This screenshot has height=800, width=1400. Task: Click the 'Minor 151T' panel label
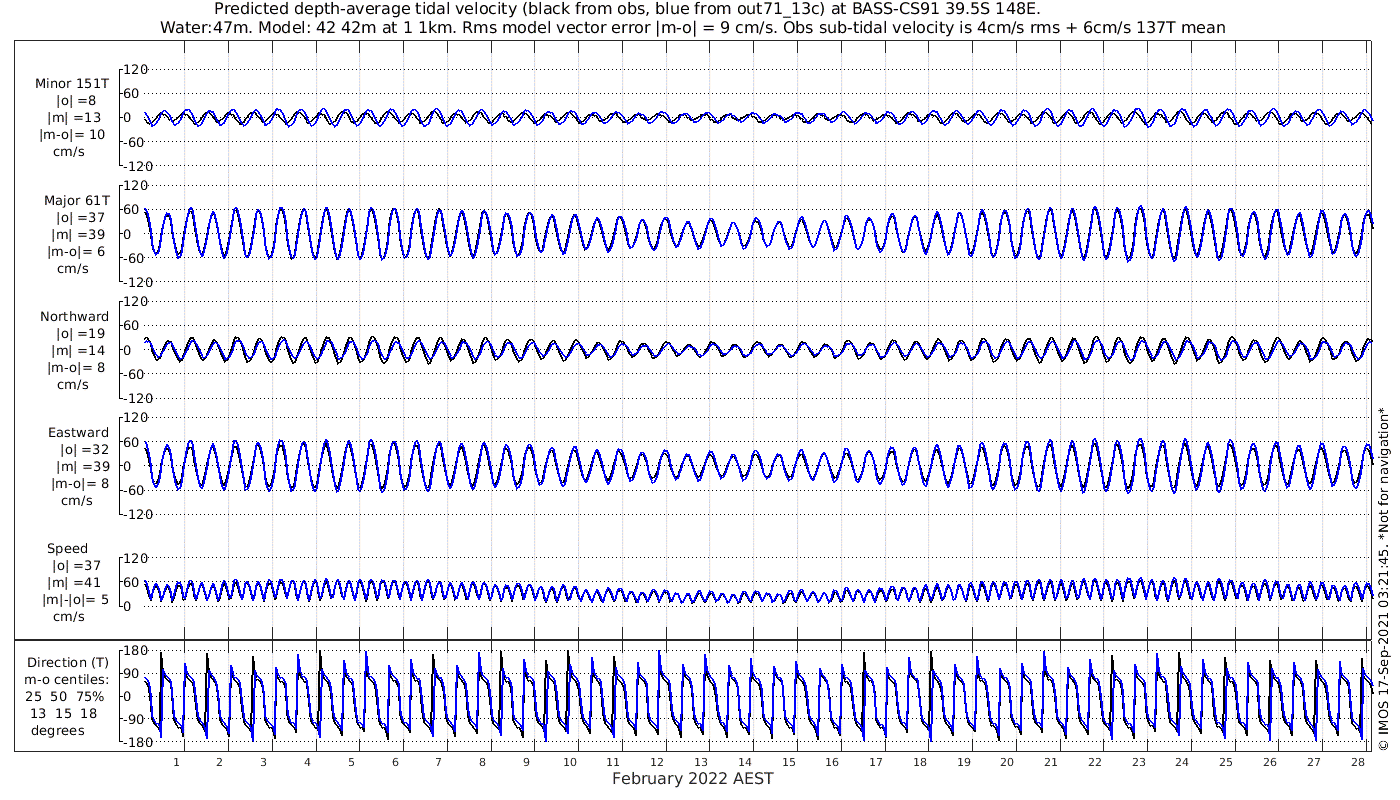coord(72,84)
